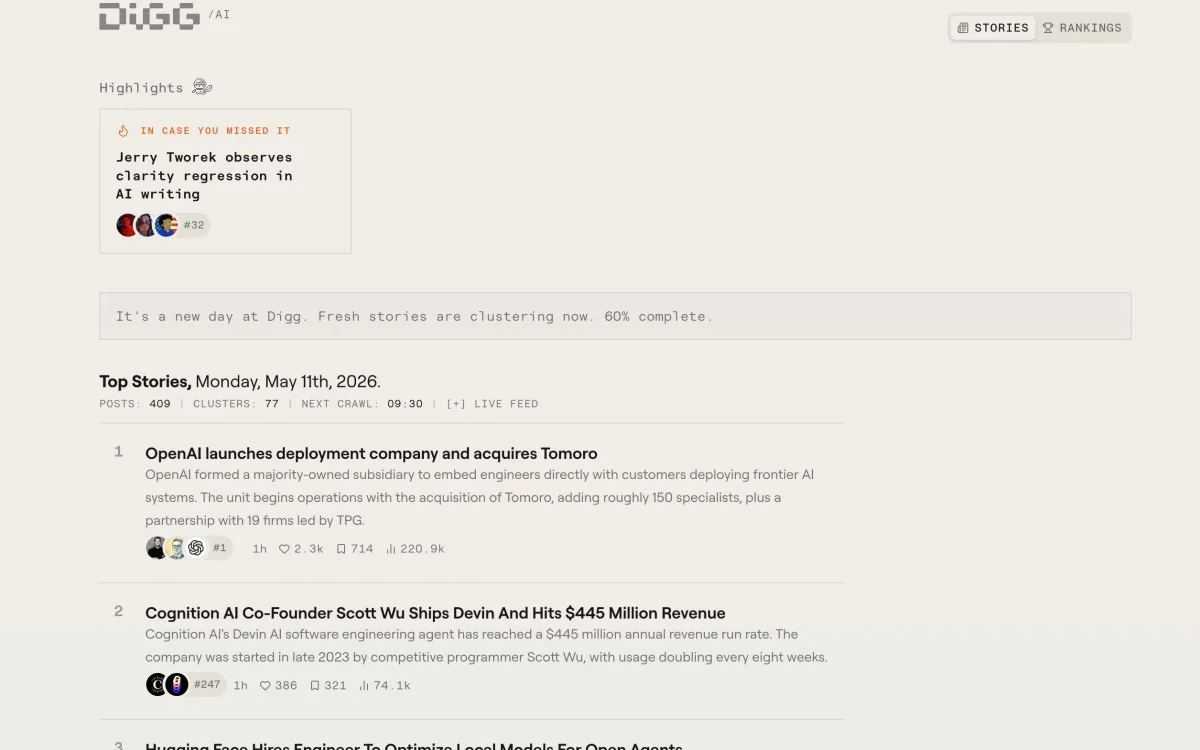Click story rank number 1
Viewport: 1200px width, 750px height.
(118, 452)
